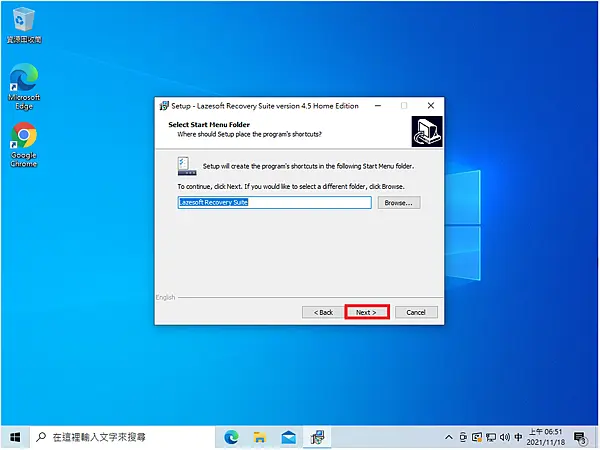The height and width of the screenshot is (450, 600).
Task: Minimize the Setup window
Action: [378, 106]
